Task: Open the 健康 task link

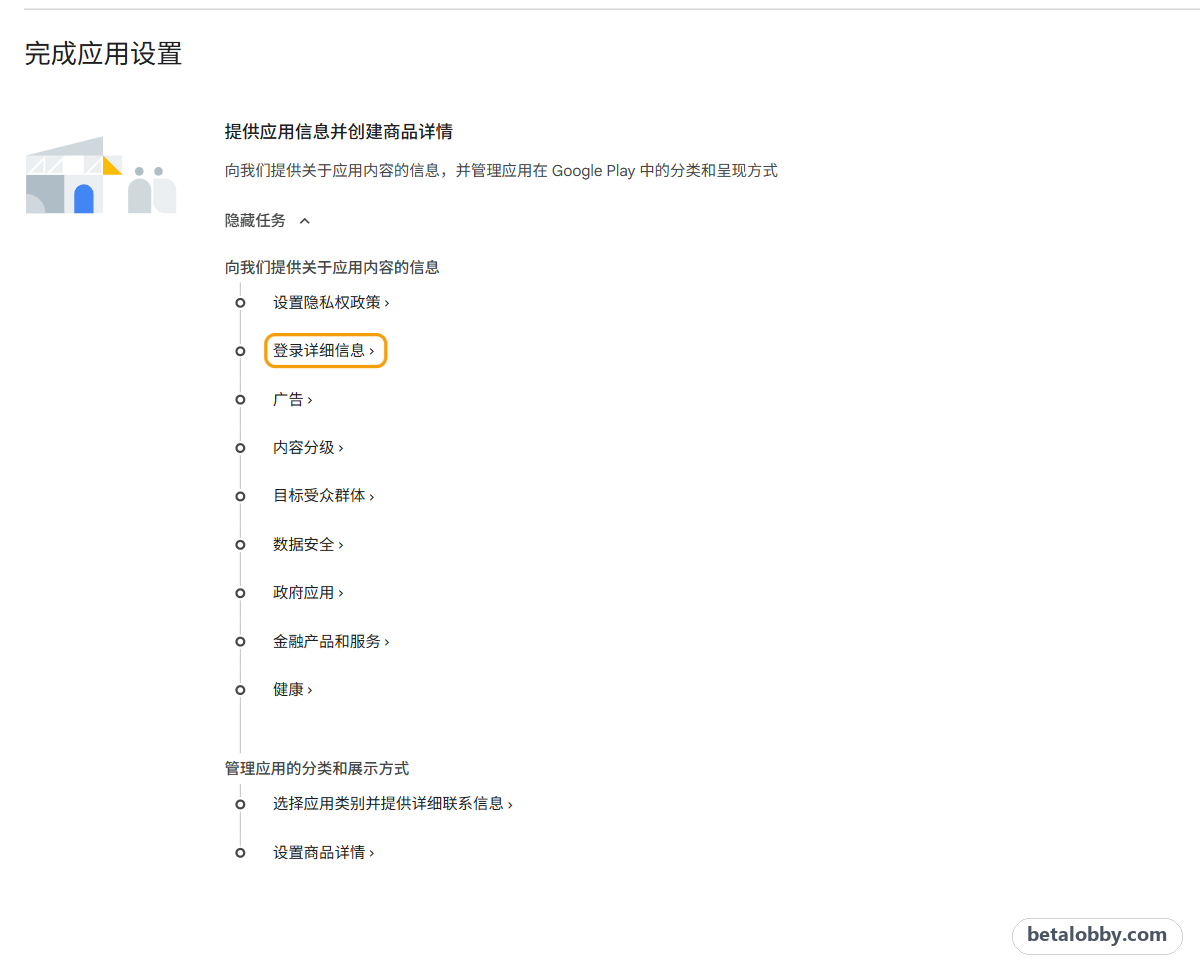Action: (x=293, y=690)
